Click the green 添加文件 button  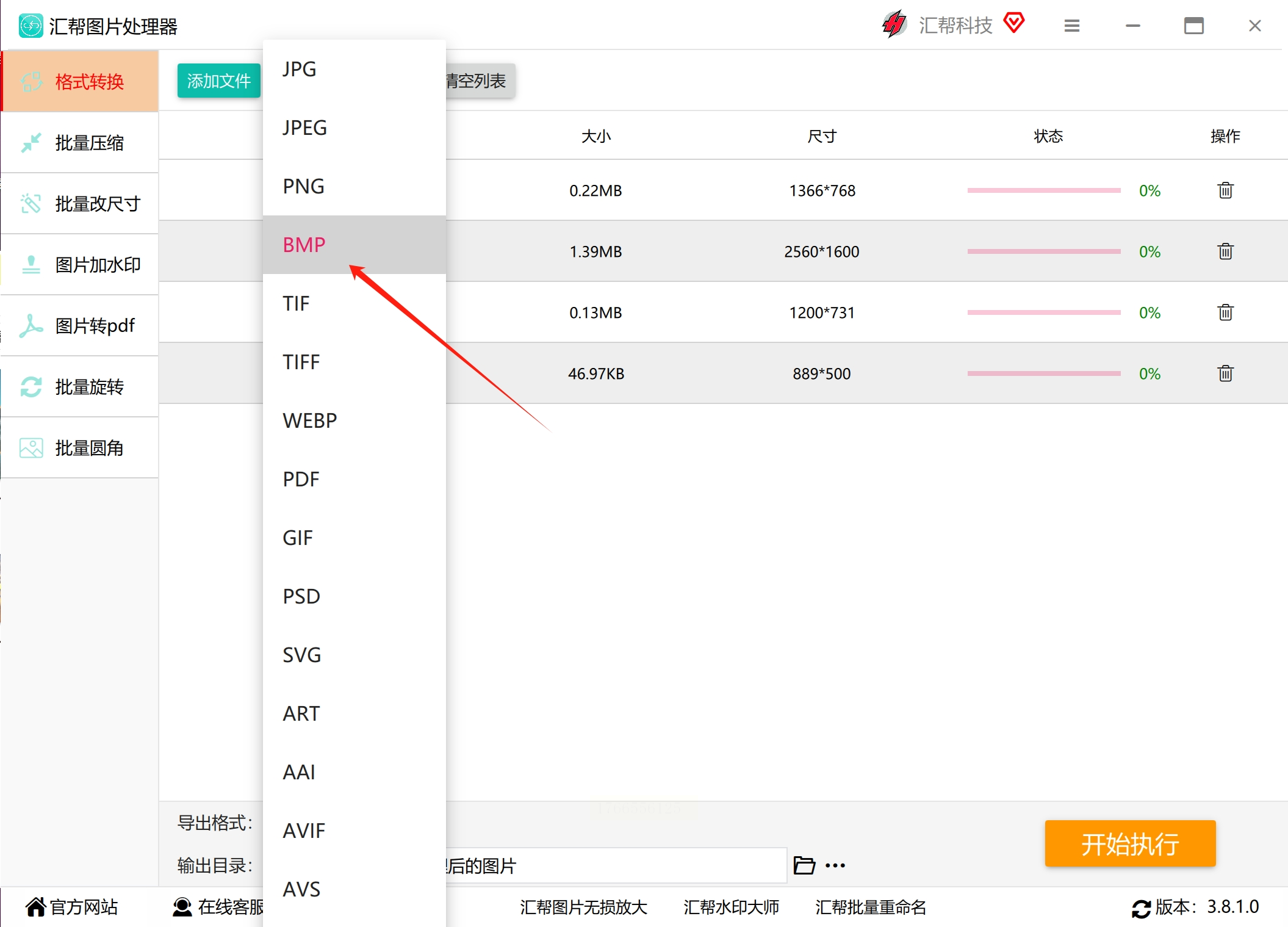(218, 81)
